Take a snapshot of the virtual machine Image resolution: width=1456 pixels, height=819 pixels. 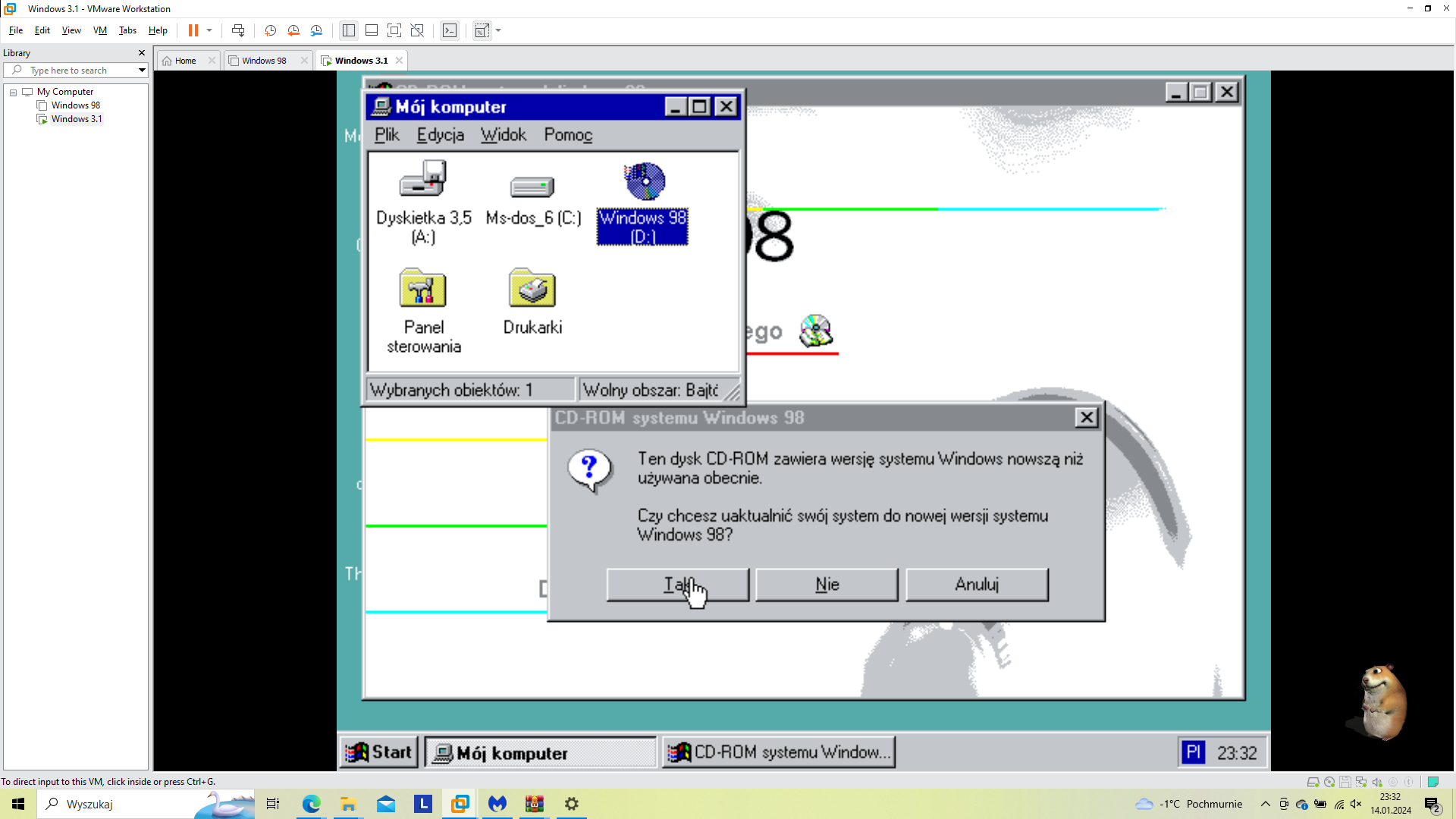point(270,30)
